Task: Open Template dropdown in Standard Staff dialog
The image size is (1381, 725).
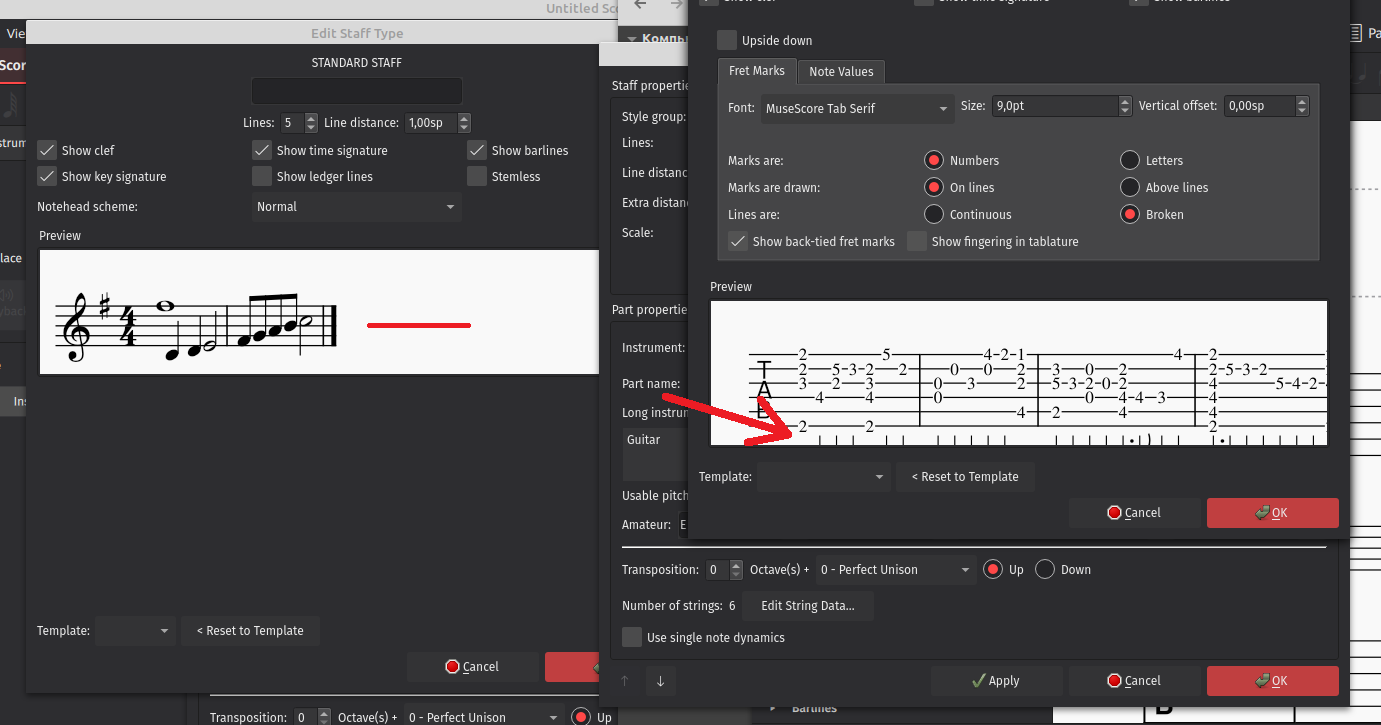Action: click(x=135, y=631)
